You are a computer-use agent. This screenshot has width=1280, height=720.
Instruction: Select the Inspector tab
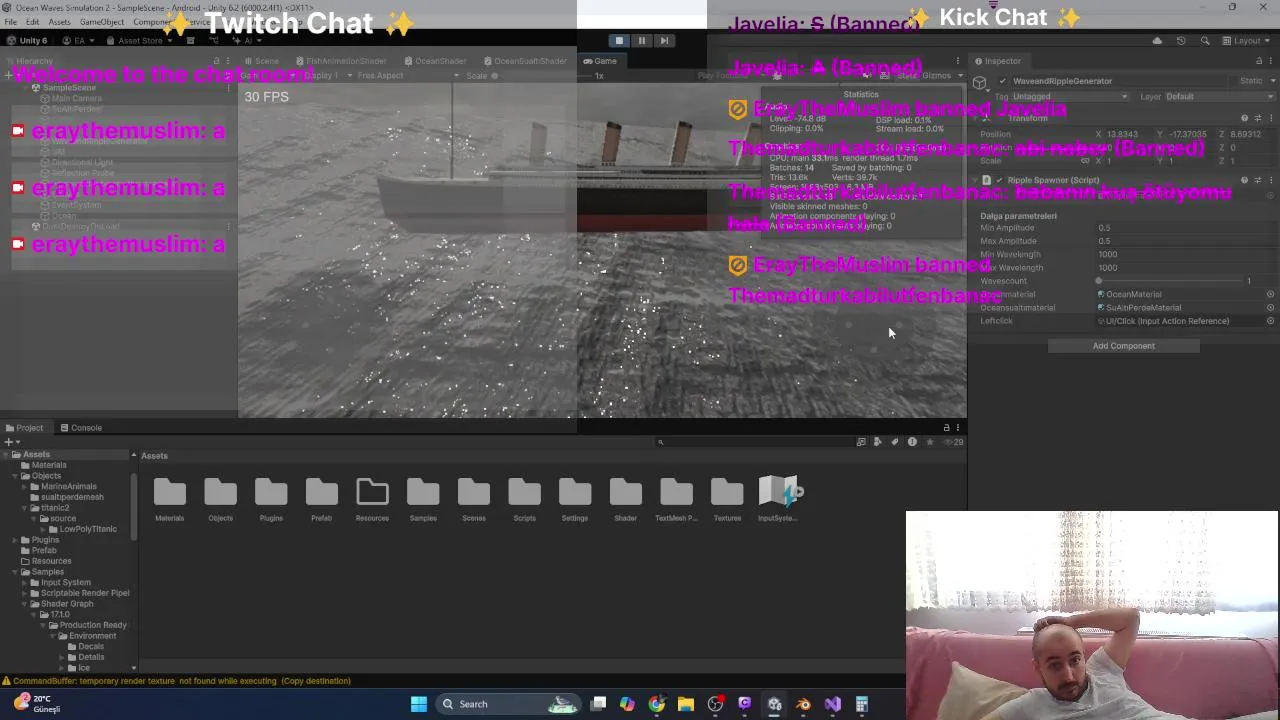(998, 61)
